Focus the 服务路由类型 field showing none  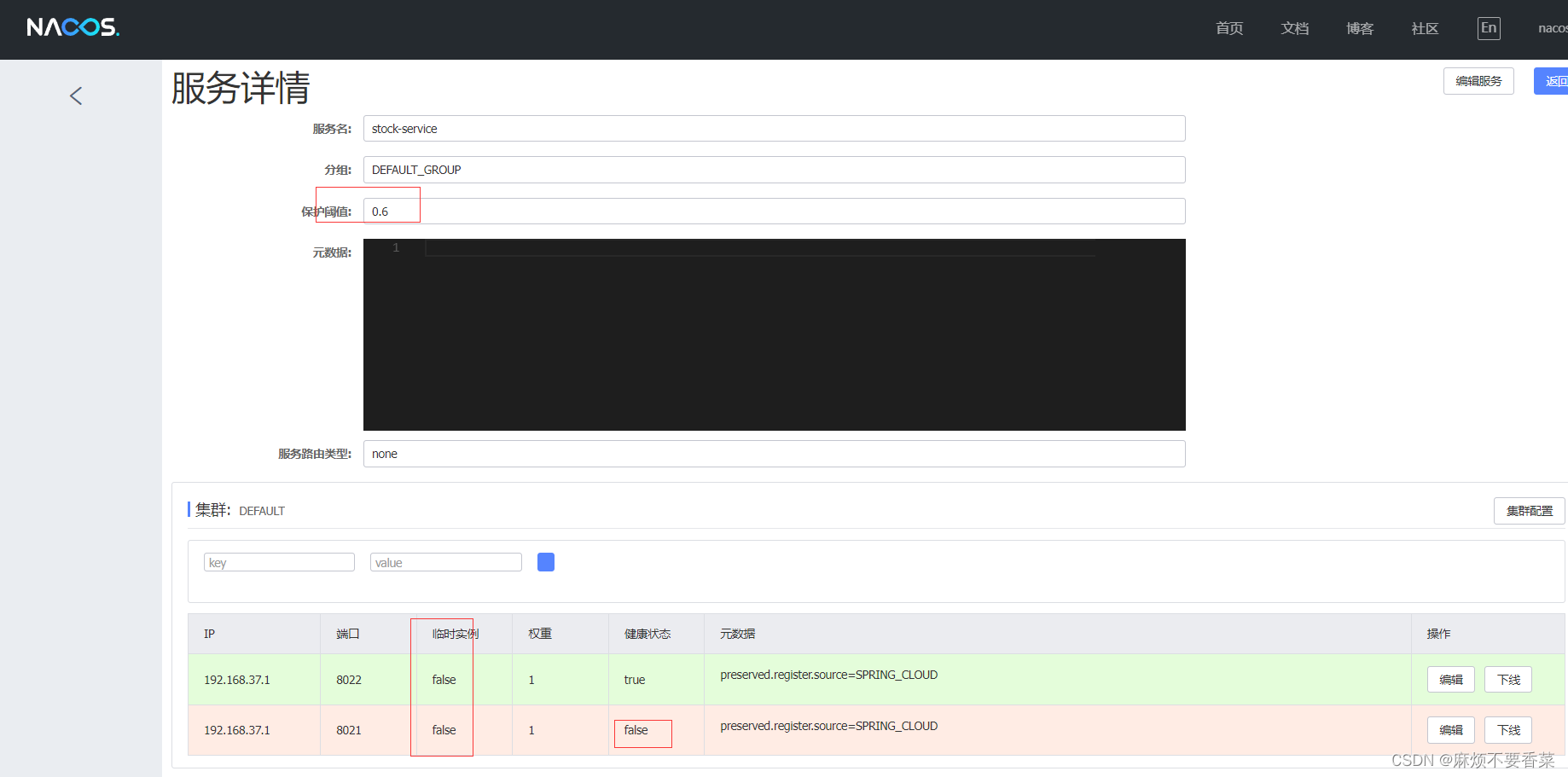point(774,454)
